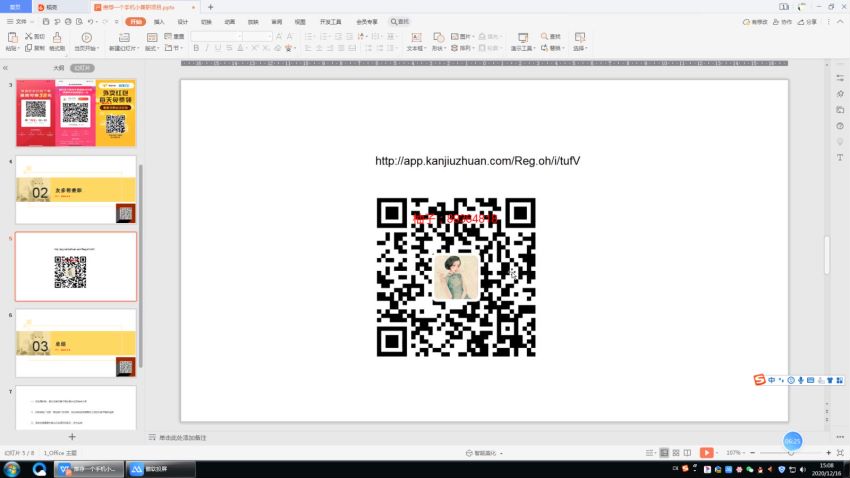This screenshot has width=850, height=478.
Task: Click the Print Preview icon
Action: (79, 22)
